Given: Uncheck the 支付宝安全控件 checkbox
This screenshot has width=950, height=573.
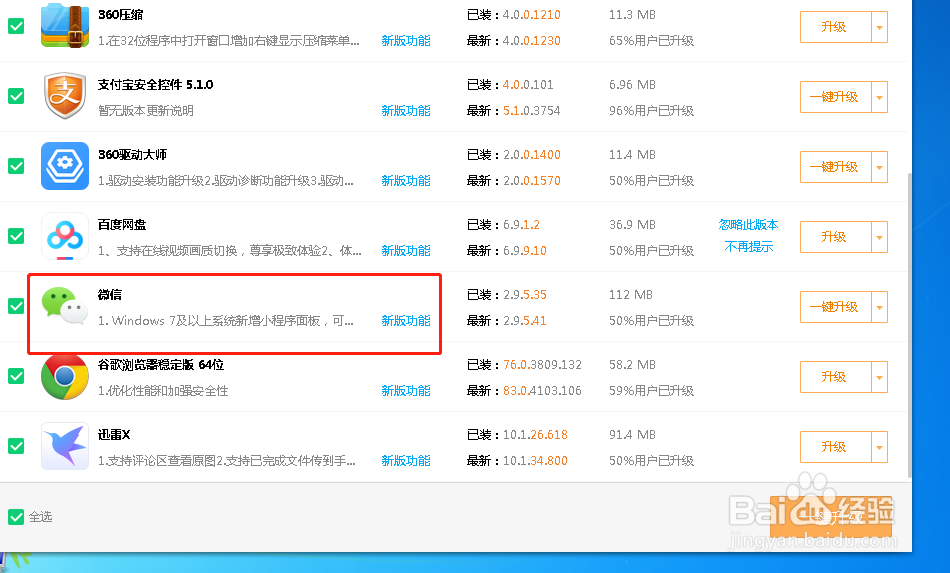Looking at the screenshot, I should coord(16,96).
